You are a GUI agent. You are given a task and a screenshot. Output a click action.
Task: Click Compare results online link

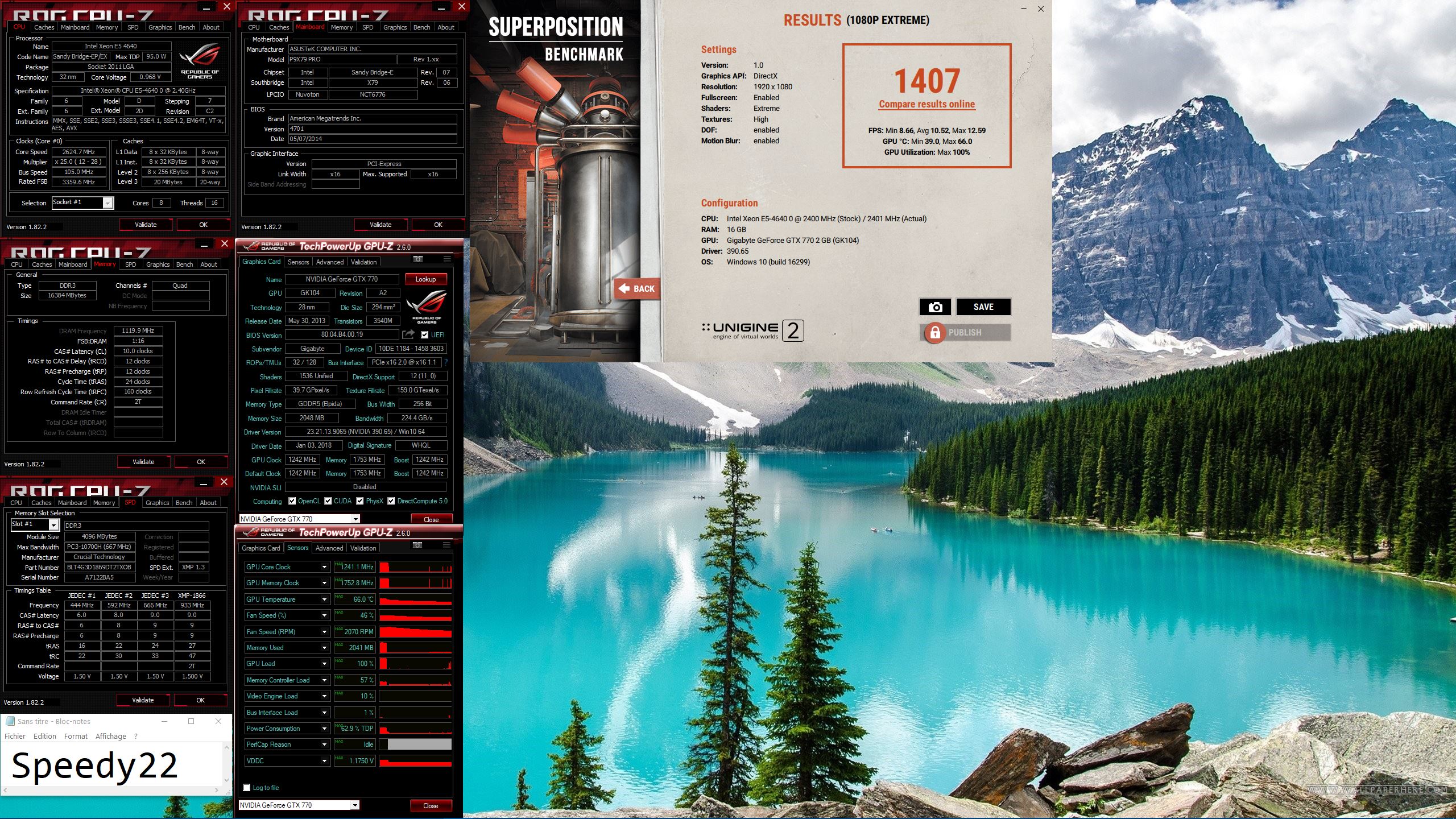point(926,104)
